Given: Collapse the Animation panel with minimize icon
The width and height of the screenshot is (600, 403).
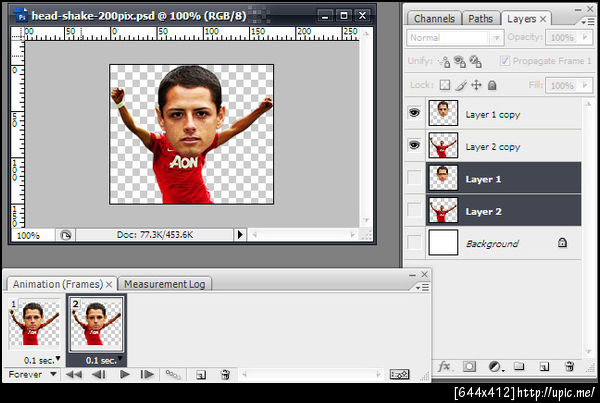Looking at the screenshot, I should tap(412, 275).
